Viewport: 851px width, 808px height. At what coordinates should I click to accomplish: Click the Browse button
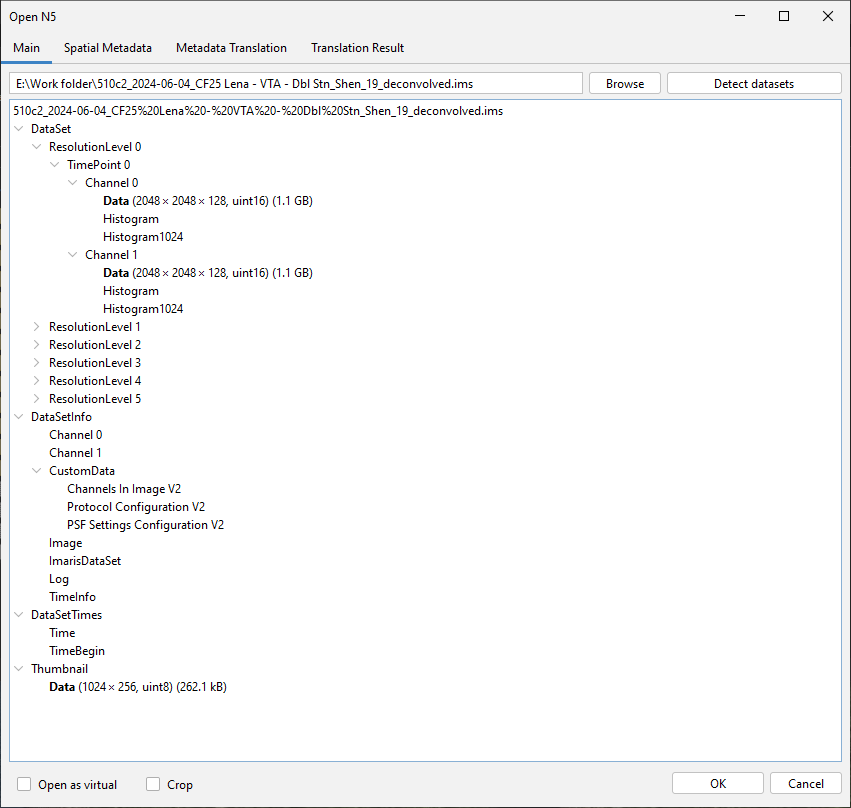coord(624,82)
